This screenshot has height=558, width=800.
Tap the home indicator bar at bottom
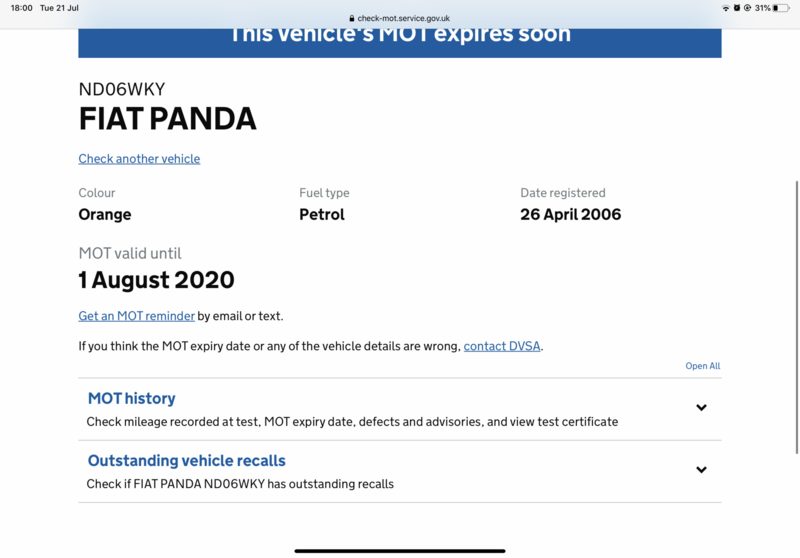point(400,550)
